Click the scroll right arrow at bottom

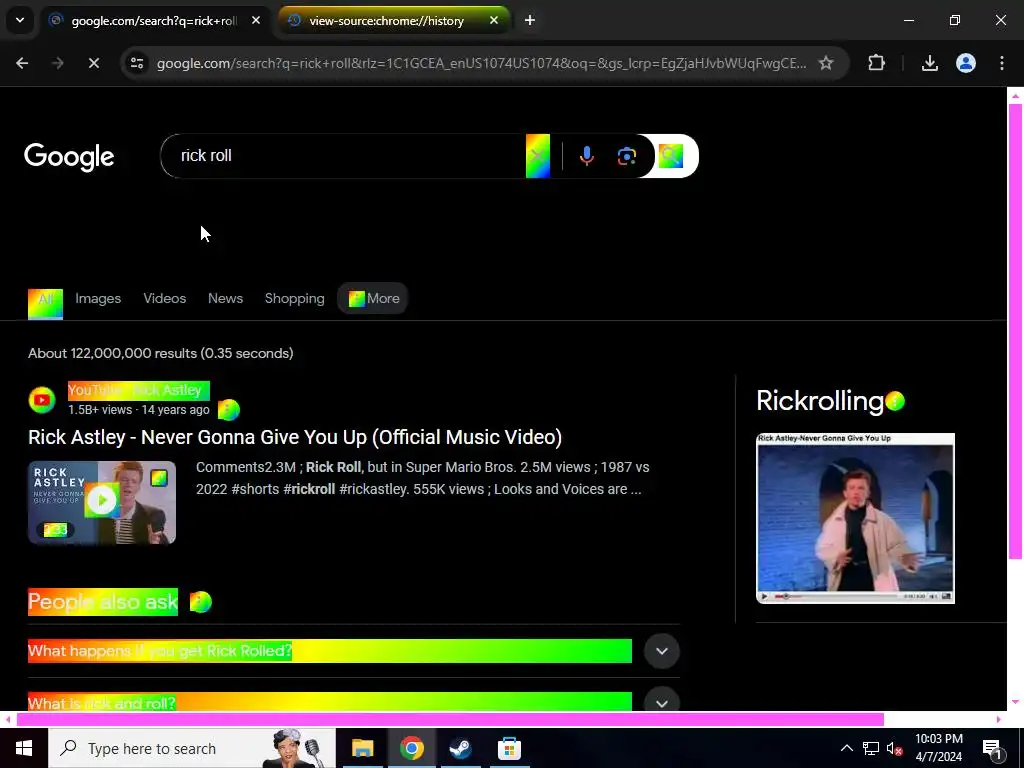tap(999, 720)
